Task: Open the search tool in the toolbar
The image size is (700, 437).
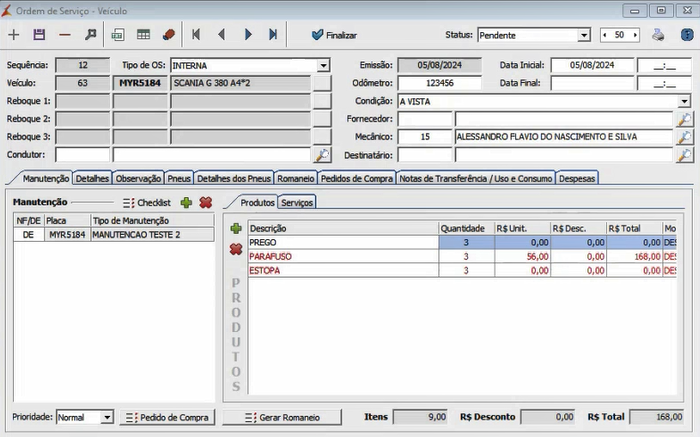Action: (91, 35)
